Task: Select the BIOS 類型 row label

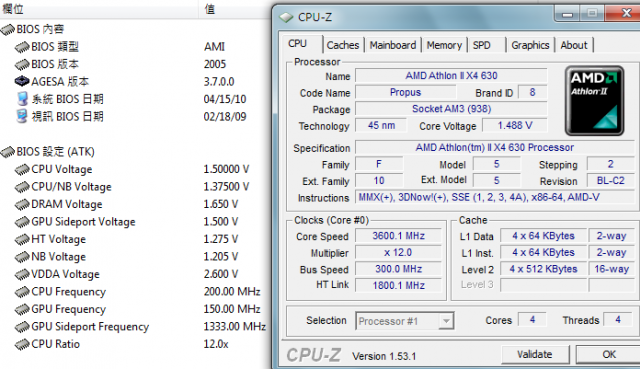Action: (55, 47)
